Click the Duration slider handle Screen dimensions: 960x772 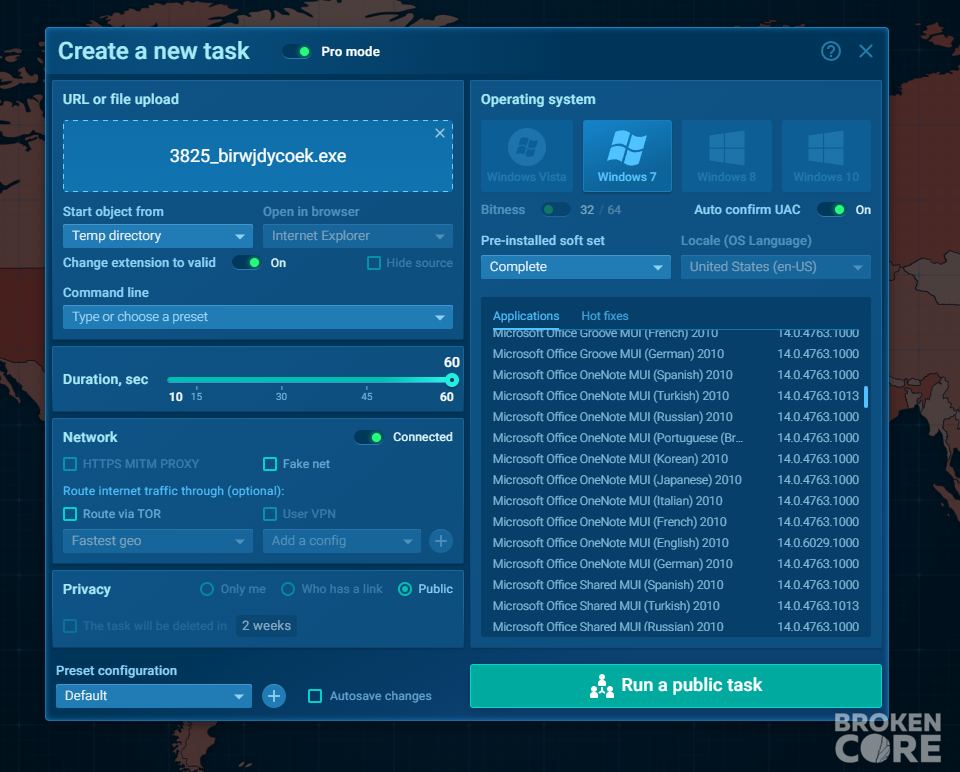pos(452,380)
